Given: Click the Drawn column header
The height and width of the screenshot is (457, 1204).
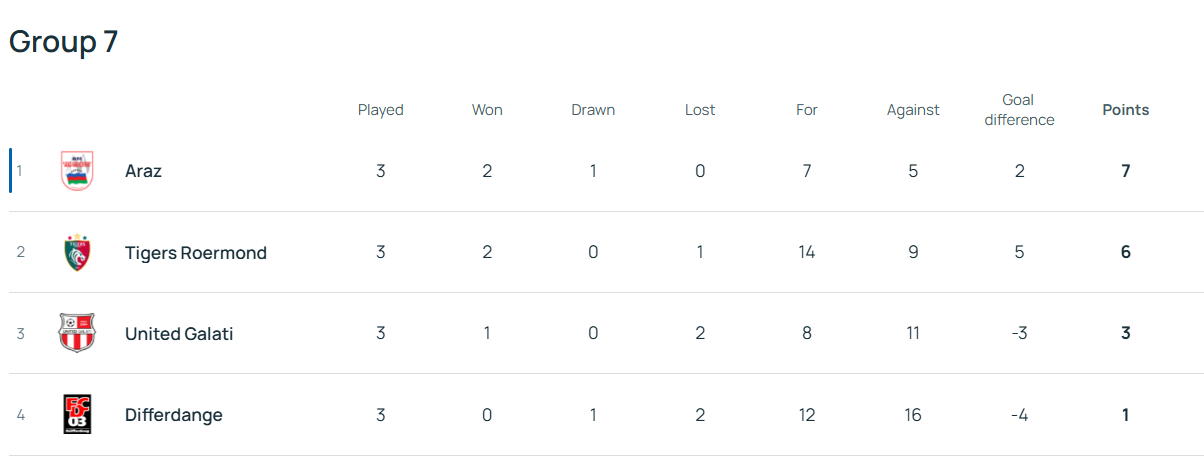Looking at the screenshot, I should tap(593, 110).
